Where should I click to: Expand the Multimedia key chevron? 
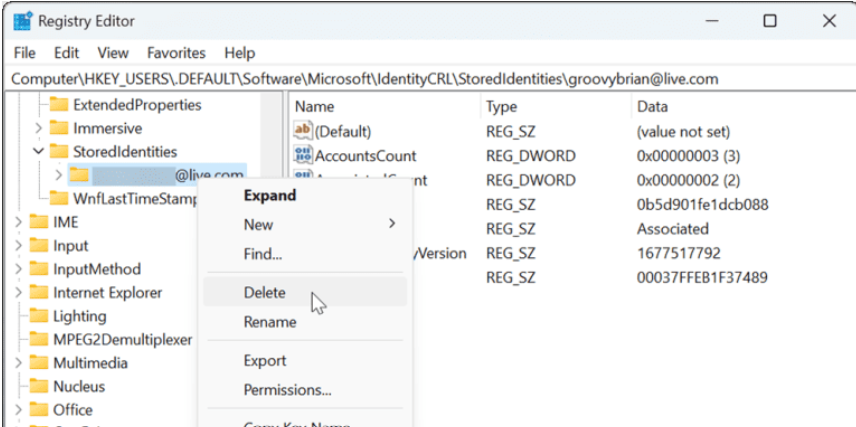tap(19, 363)
